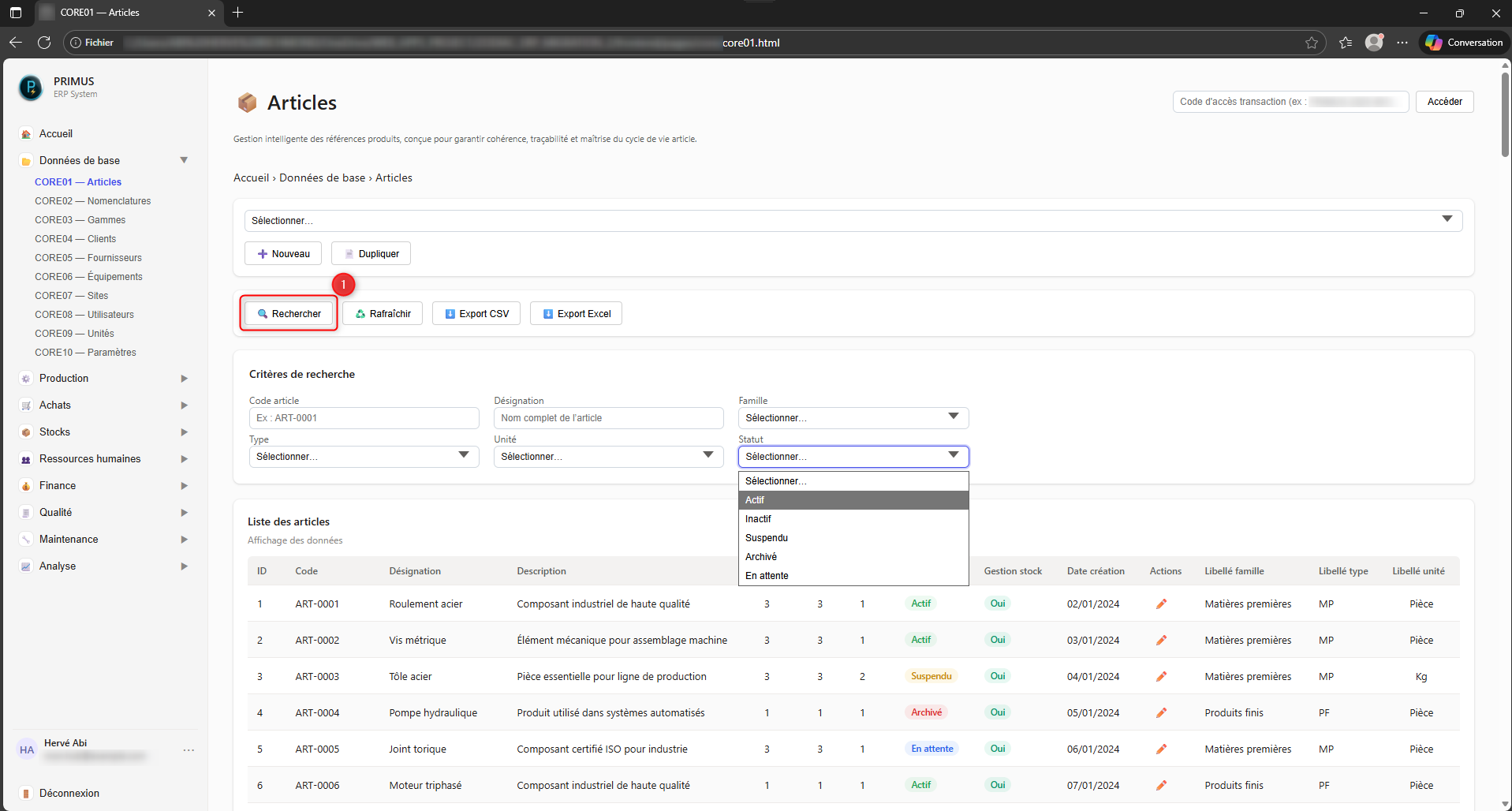Open CORE04 — Clients in sidebar
The height and width of the screenshot is (811, 1512).
tap(75, 239)
